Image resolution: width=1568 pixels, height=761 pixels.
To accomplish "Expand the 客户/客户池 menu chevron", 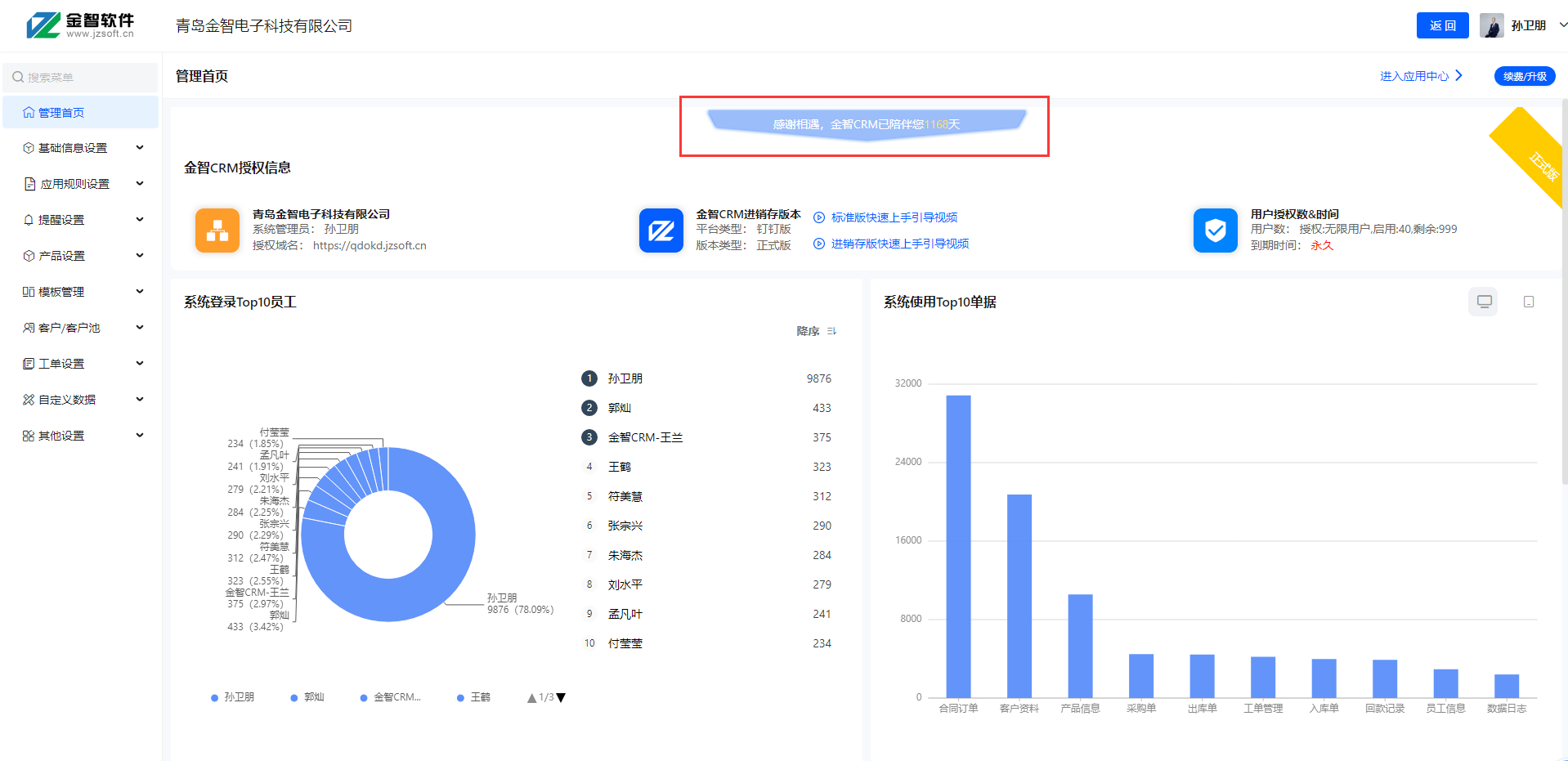I will (x=140, y=328).
